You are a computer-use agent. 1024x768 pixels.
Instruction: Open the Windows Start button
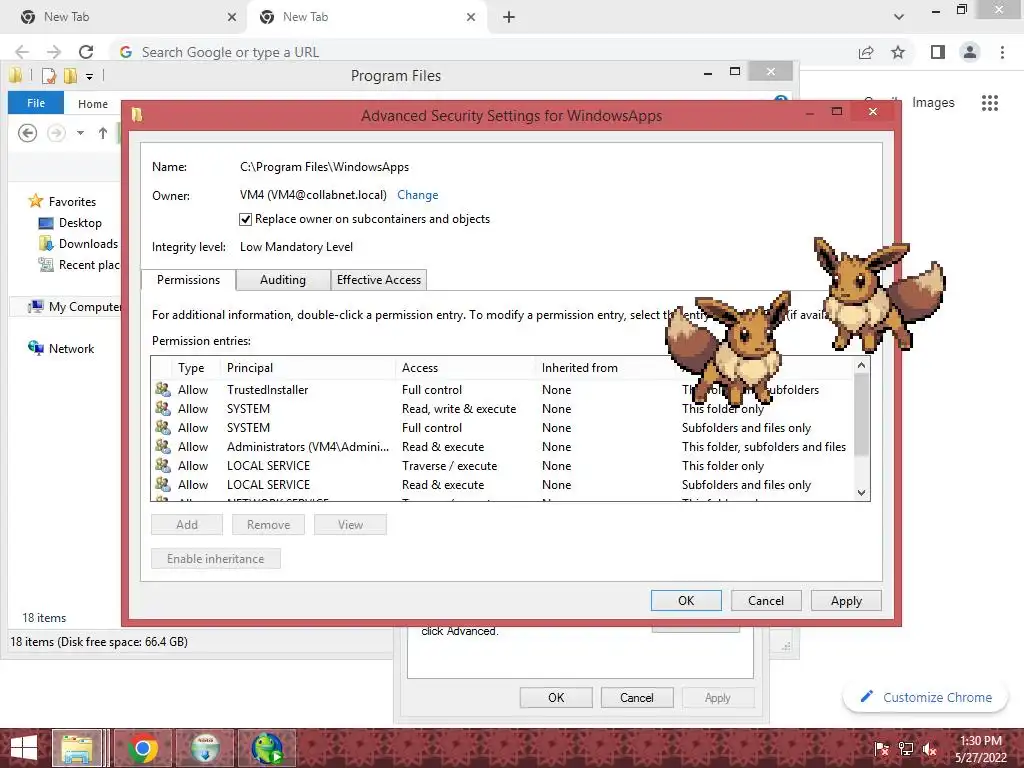tap(23, 748)
